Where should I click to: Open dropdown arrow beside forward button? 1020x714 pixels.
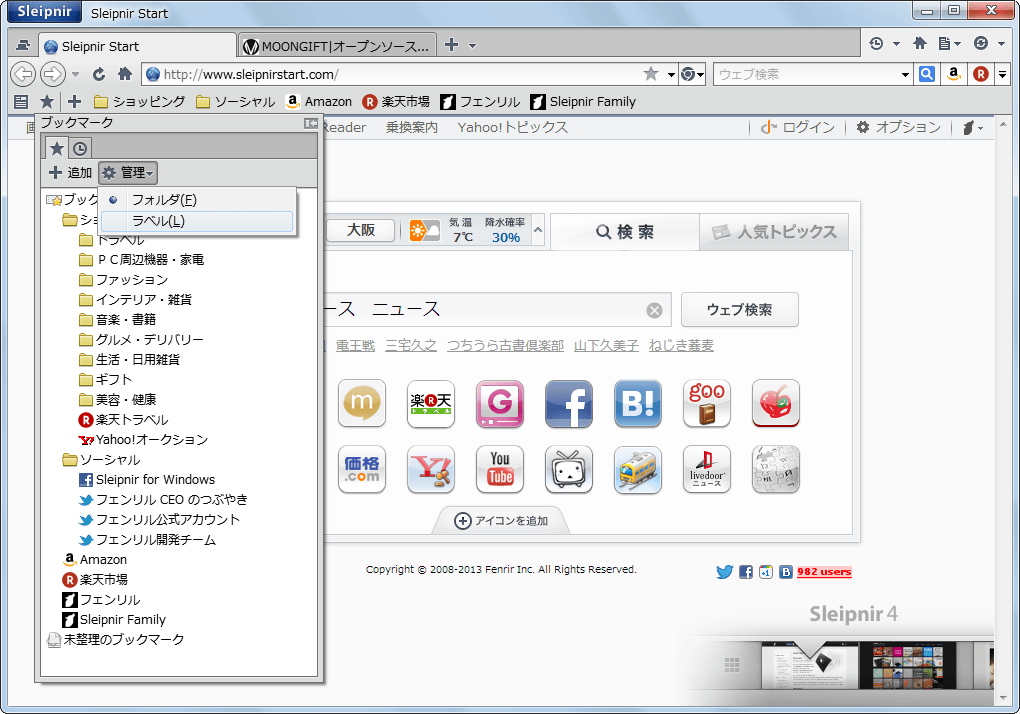pos(75,75)
